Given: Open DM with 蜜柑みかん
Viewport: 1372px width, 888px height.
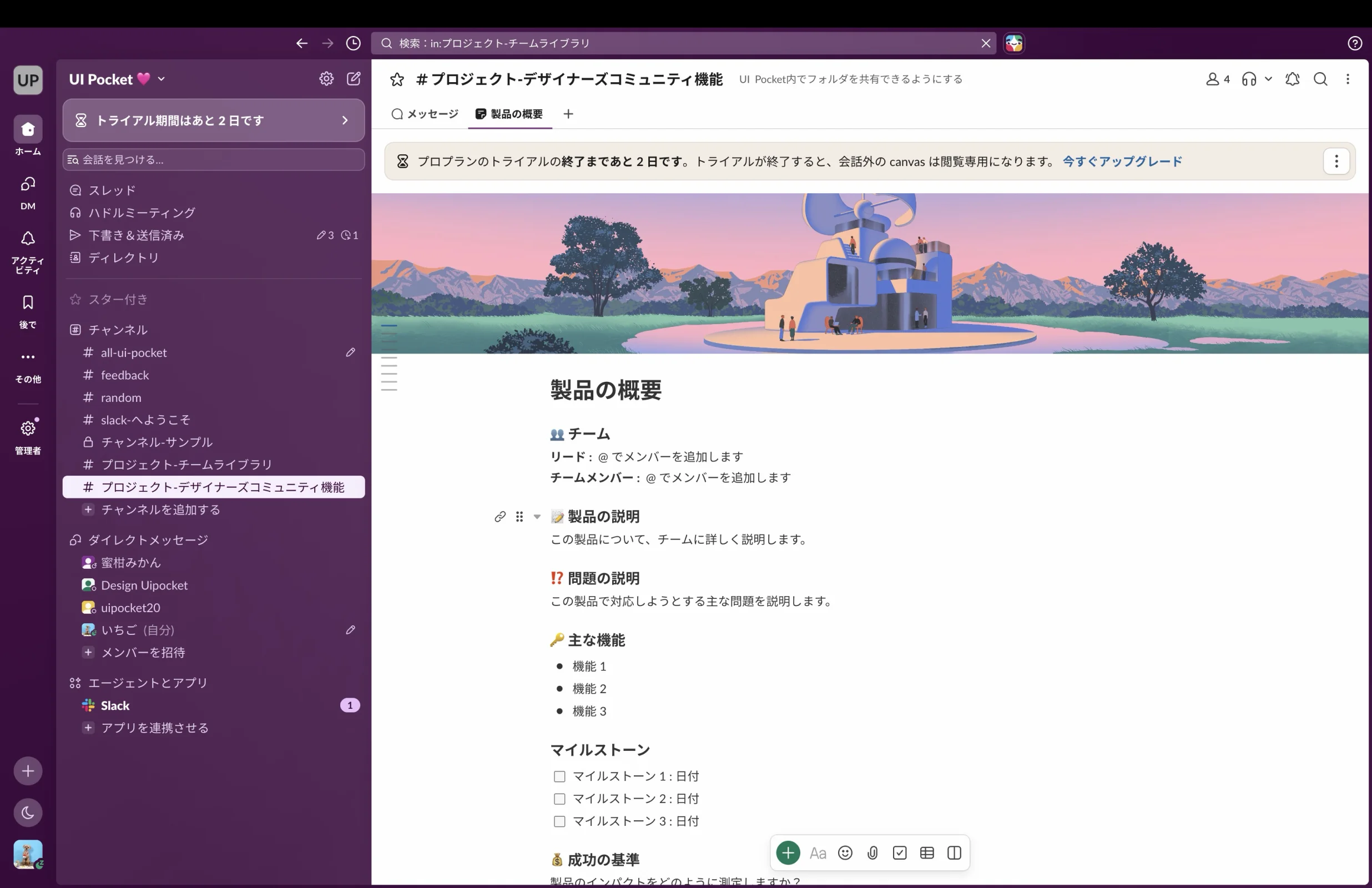Looking at the screenshot, I should (213, 563).
